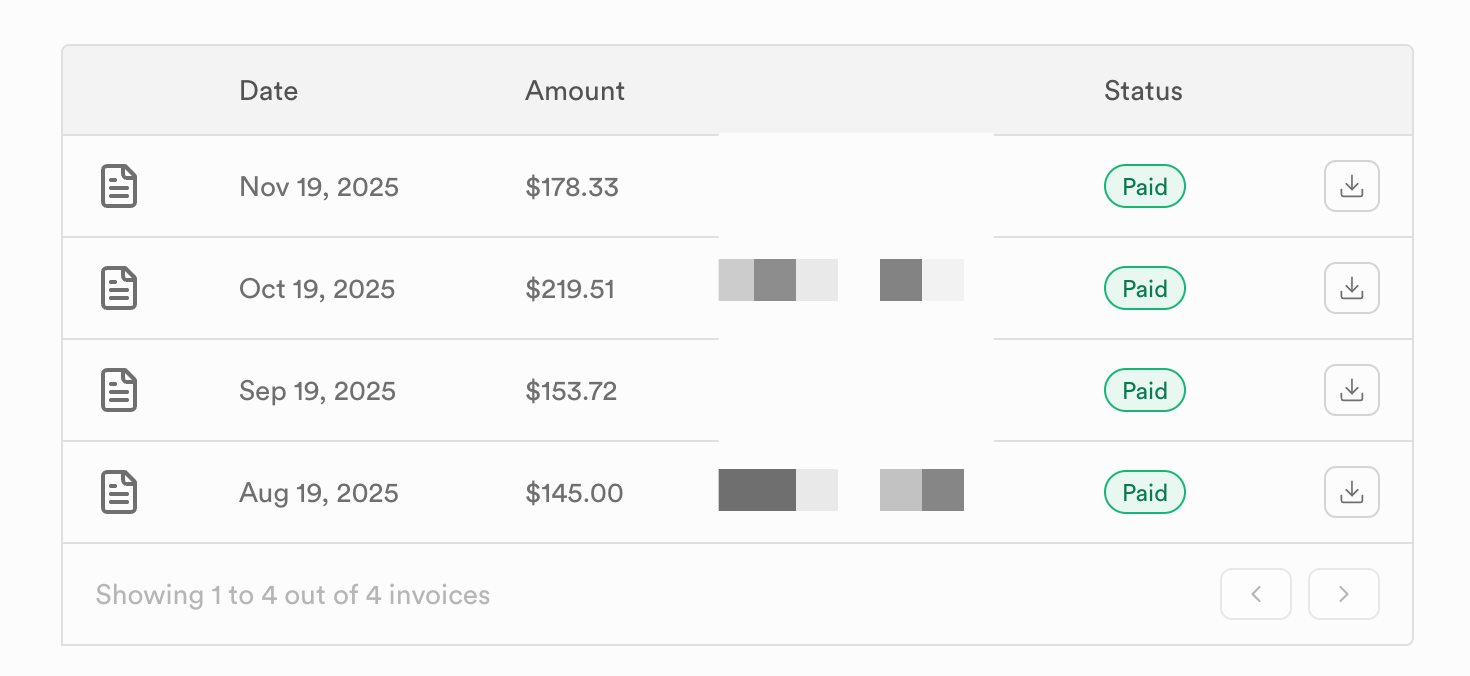Image resolution: width=1470 pixels, height=676 pixels.
Task: Click Paid badge on October invoice
Action: (x=1144, y=289)
